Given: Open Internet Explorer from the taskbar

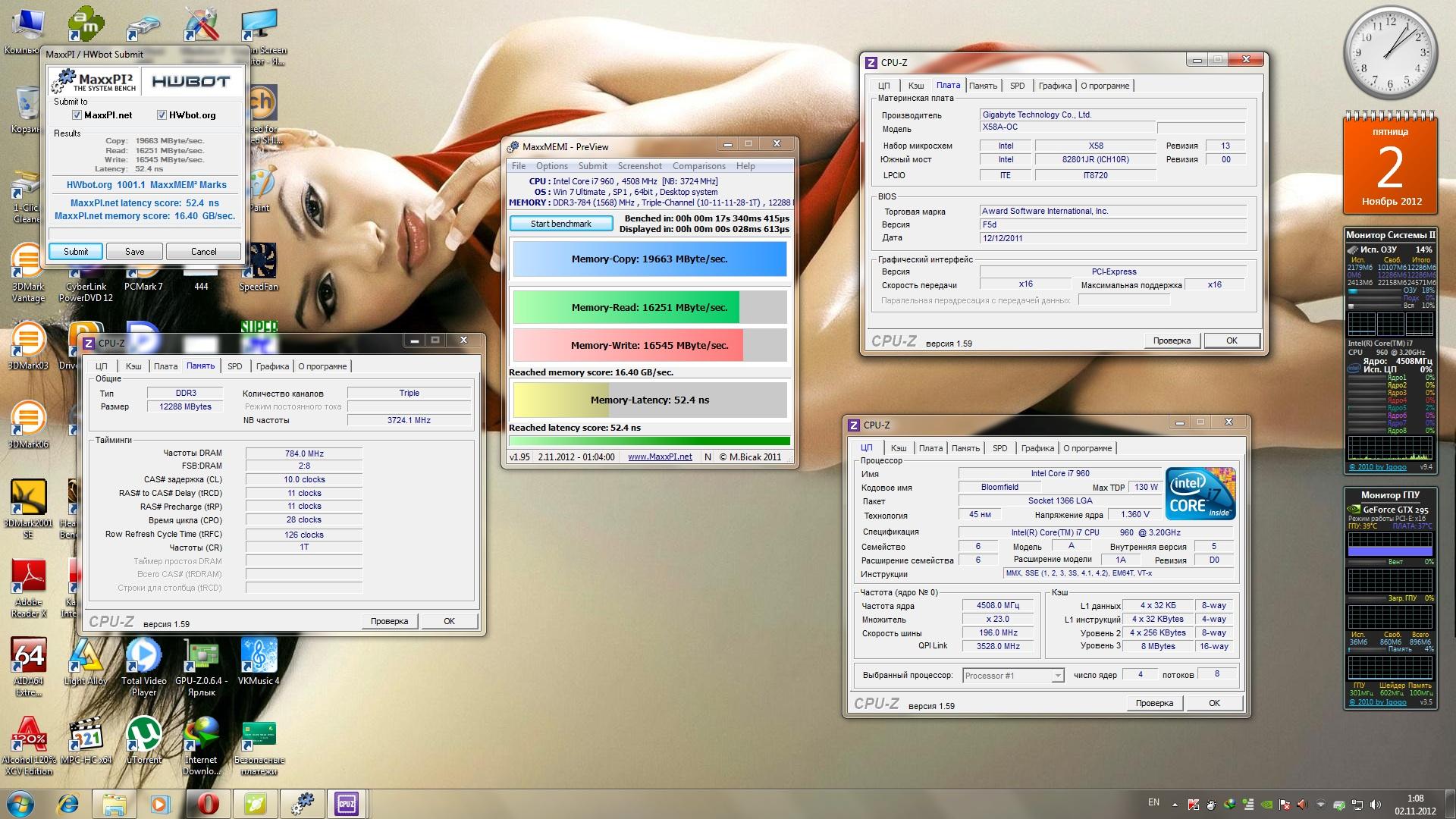Looking at the screenshot, I should coord(67,804).
